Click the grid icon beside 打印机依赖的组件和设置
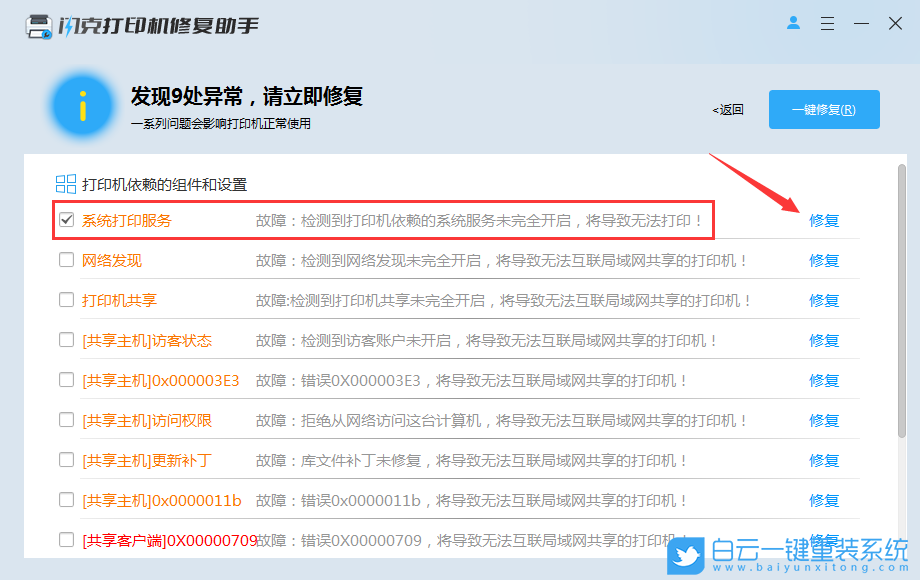Screen dimensions: 920x580 66,183
